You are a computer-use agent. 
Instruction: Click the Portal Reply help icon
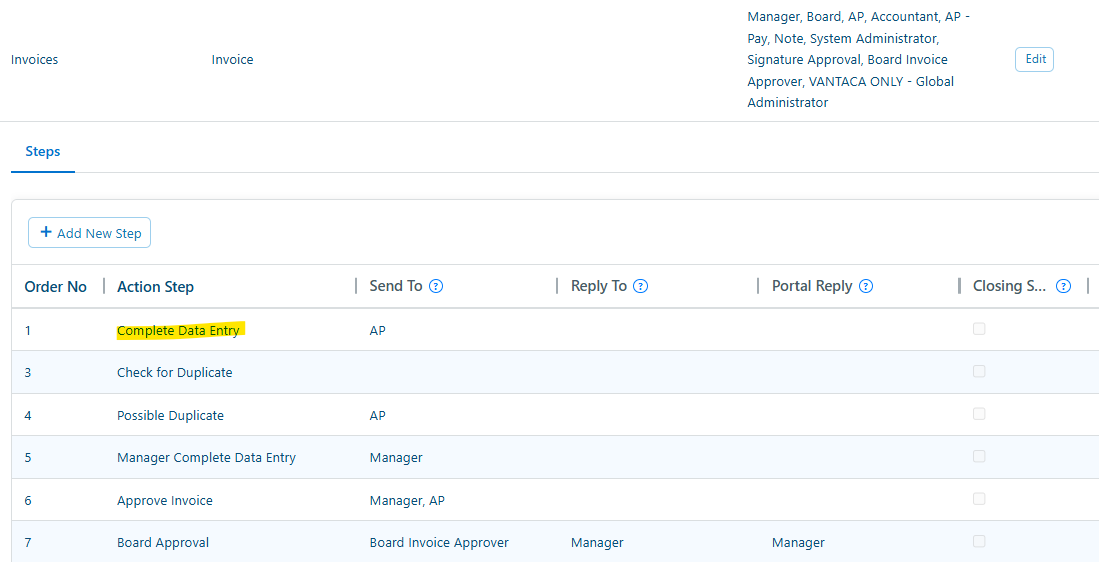coord(866,286)
